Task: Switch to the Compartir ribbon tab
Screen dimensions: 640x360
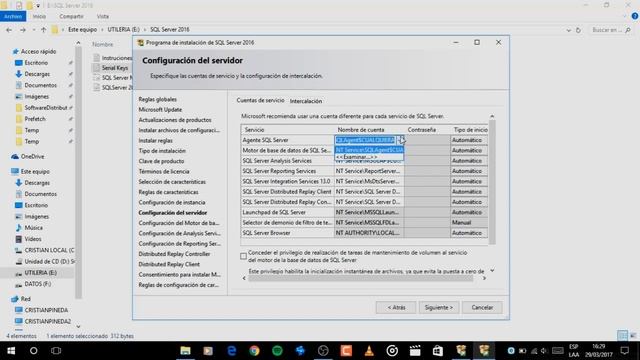Action: pyautogui.click(x=71, y=16)
